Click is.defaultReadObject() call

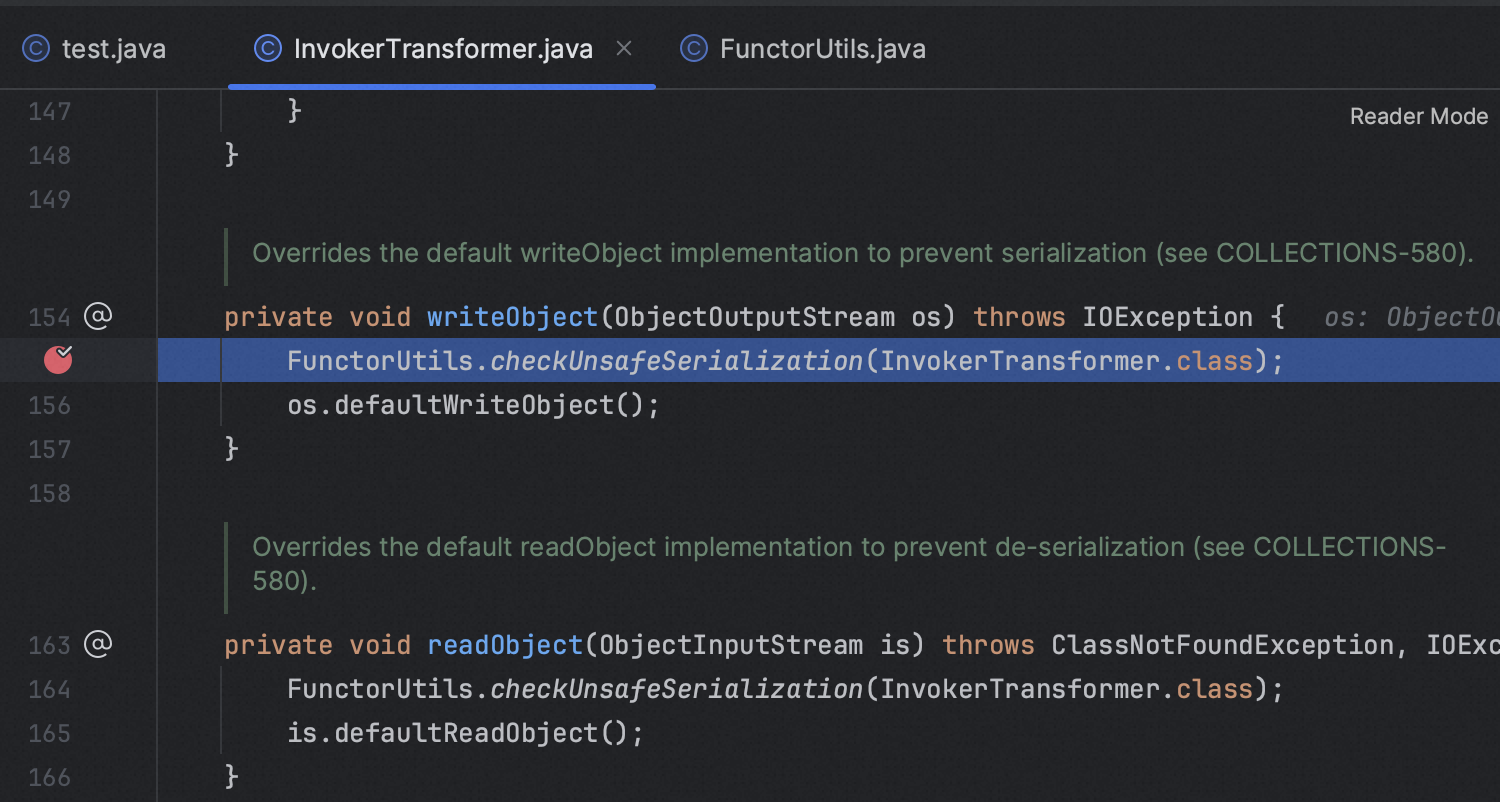pyautogui.click(x=465, y=733)
